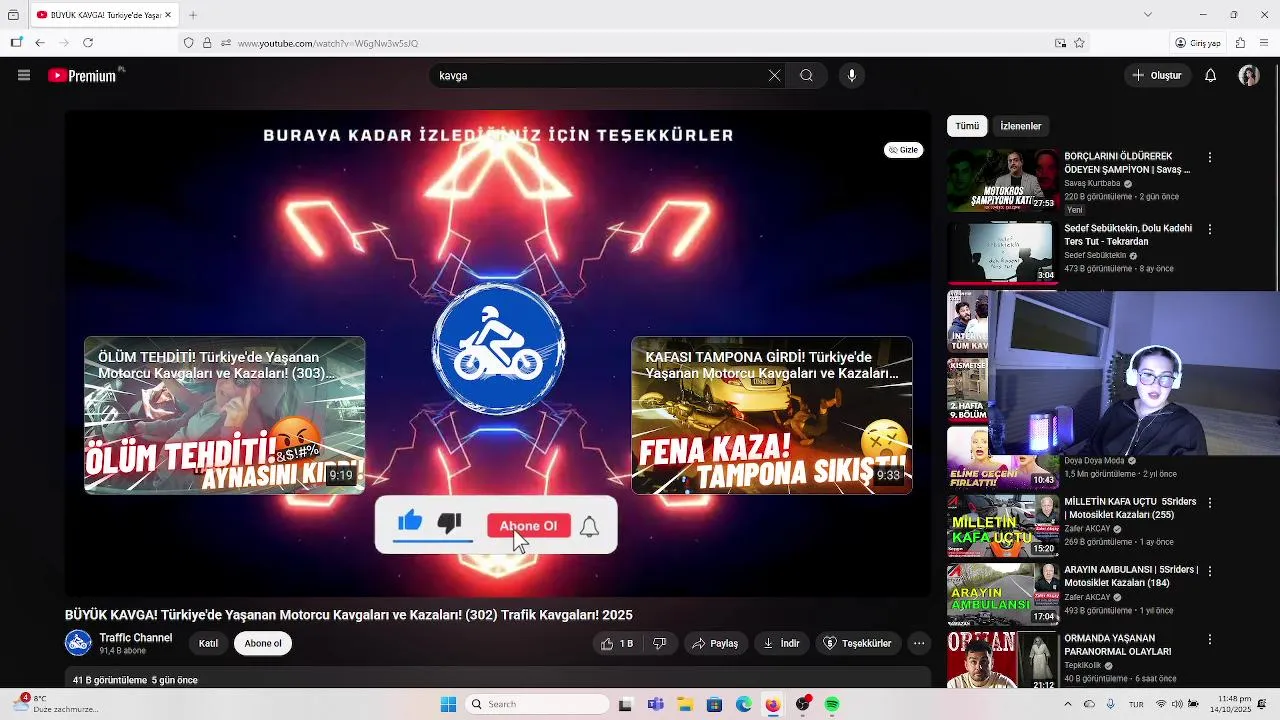Open options for BORÇLARINI ÖLDÜREREK video

pyautogui.click(x=1210, y=158)
